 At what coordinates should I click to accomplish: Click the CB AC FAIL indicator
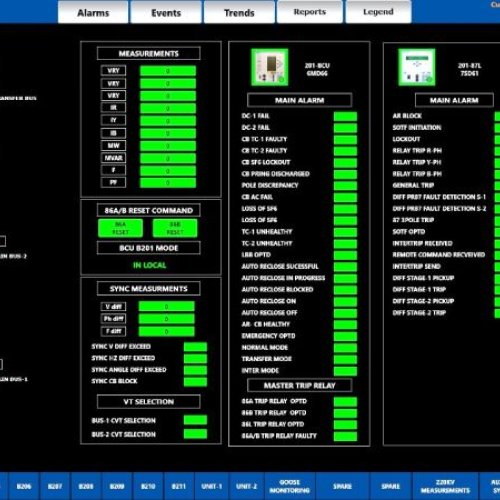[x=345, y=197]
